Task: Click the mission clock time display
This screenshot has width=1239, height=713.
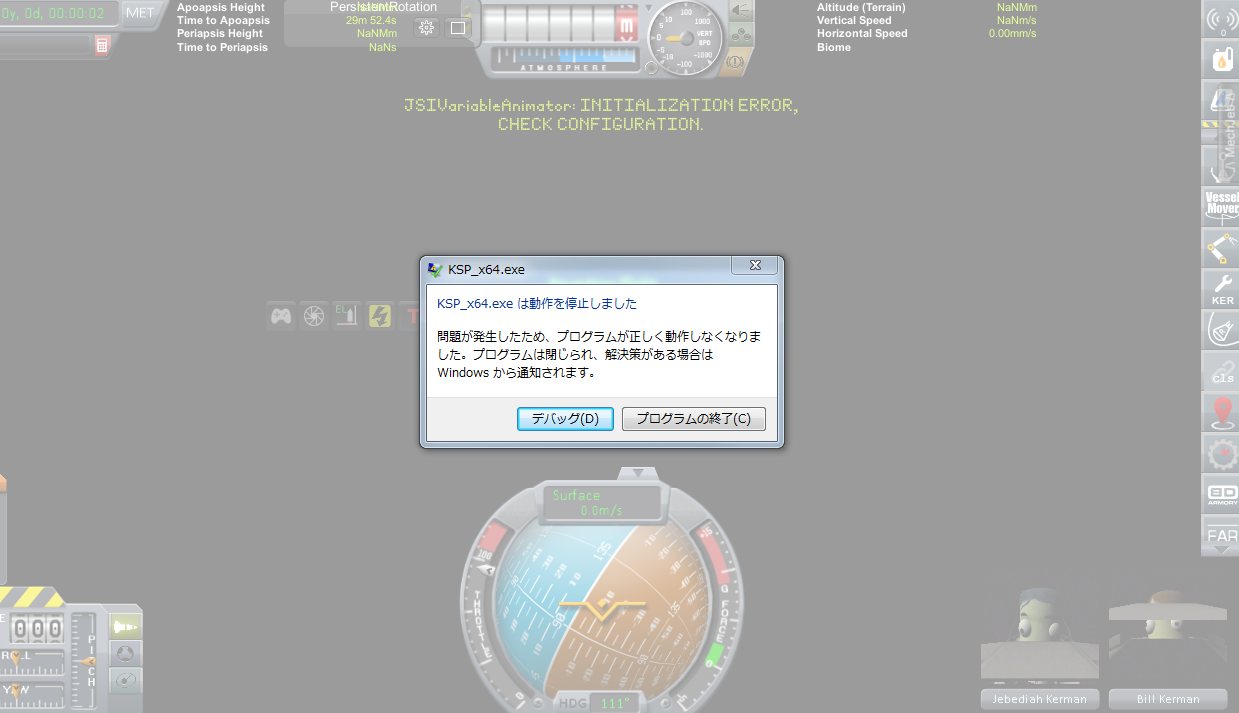Action: pos(58,13)
